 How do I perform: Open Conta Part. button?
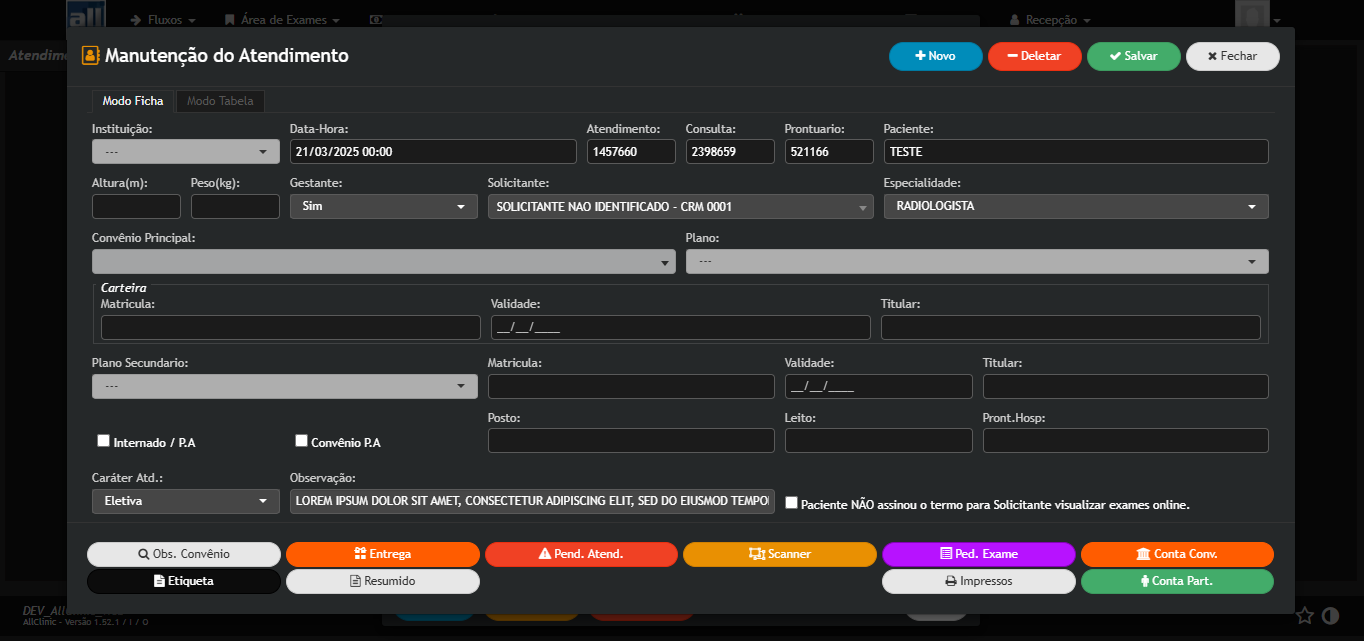1177,581
